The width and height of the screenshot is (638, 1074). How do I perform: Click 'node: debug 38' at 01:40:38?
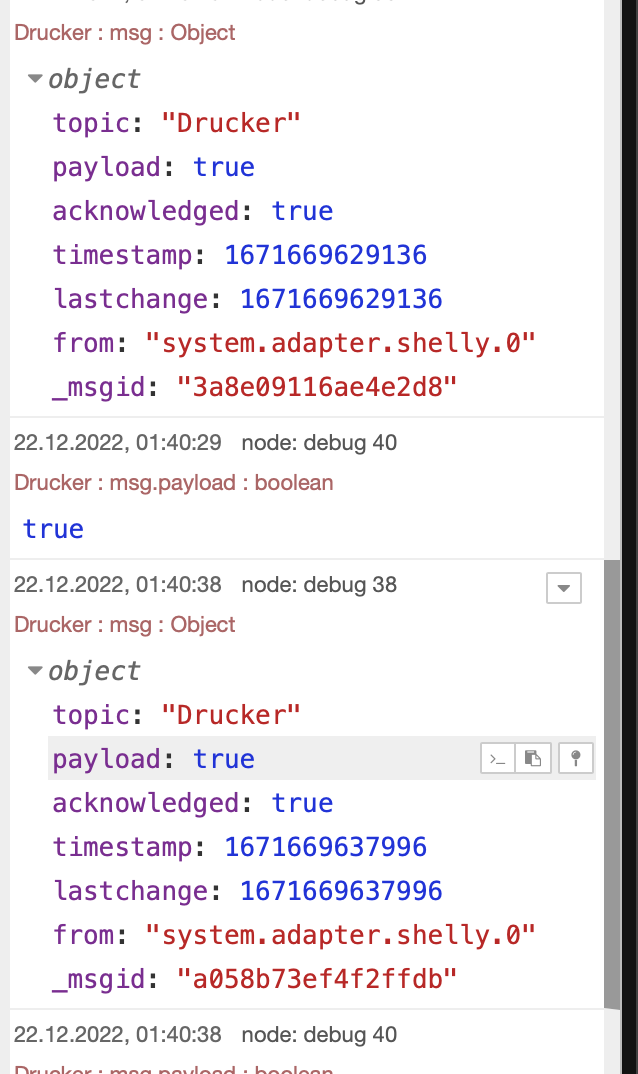(x=319, y=585)
